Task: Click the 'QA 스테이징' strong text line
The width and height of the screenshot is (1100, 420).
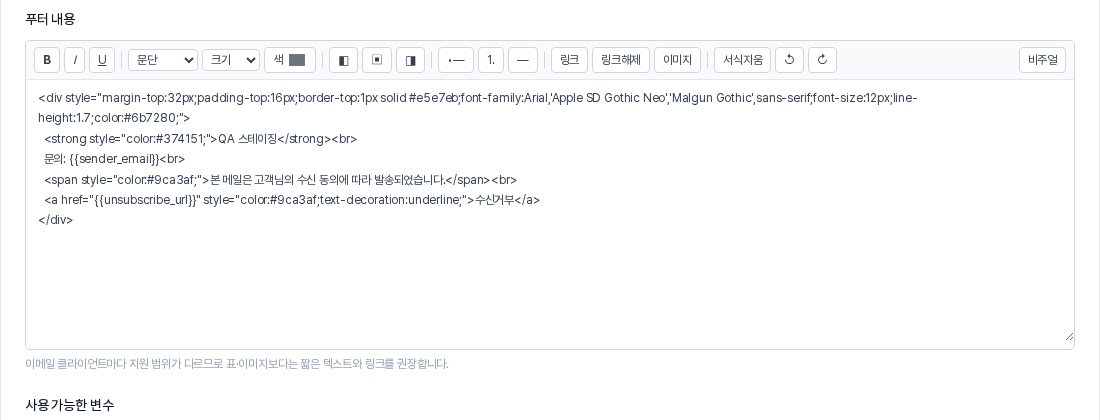Action: (x=201, y=139)
